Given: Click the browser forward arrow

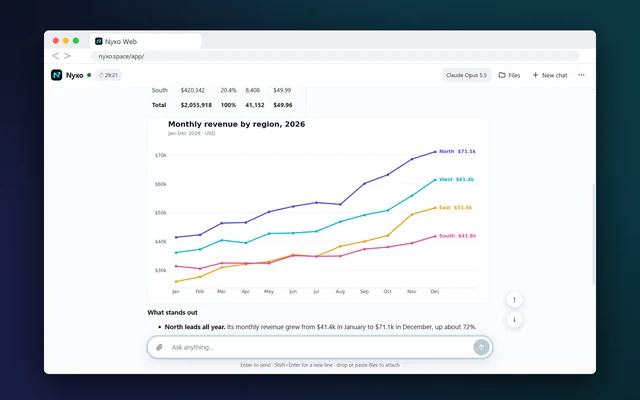Looking at the screenshot, I should coord(67,56).
